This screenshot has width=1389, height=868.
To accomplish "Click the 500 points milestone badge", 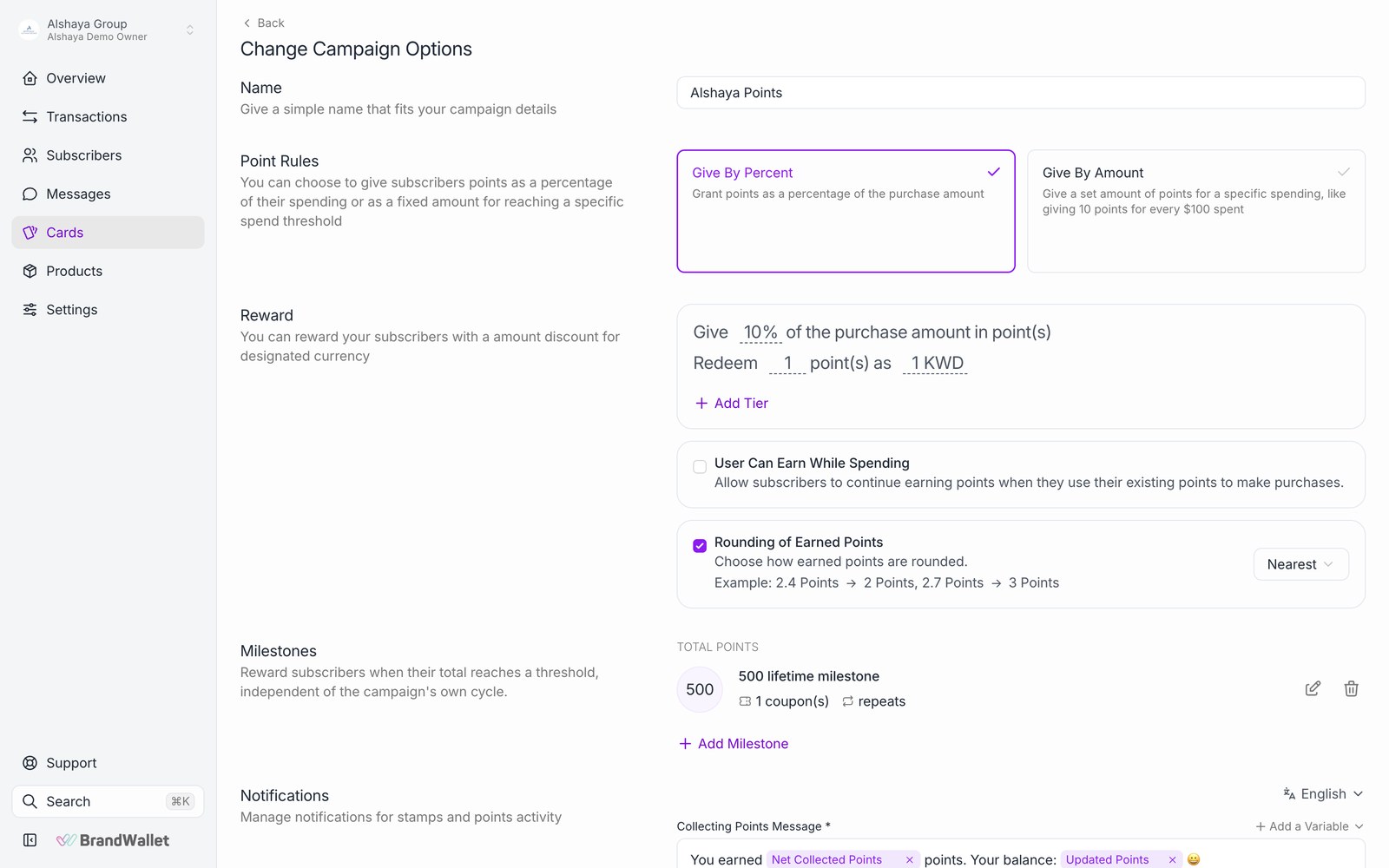I will (x=700, y=689).
